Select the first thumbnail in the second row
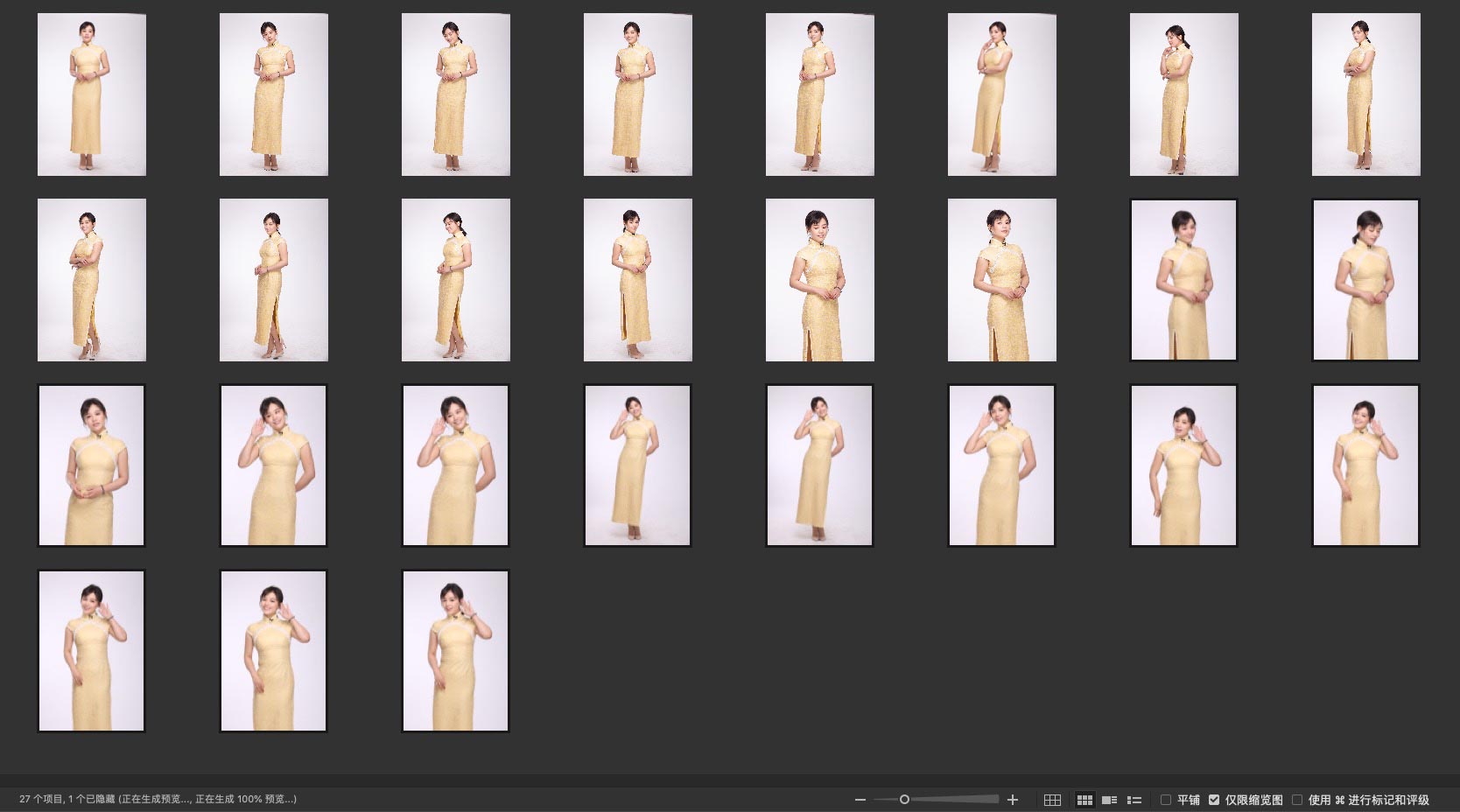This screenshot has height=812, width=1460. tap(92, 280)
